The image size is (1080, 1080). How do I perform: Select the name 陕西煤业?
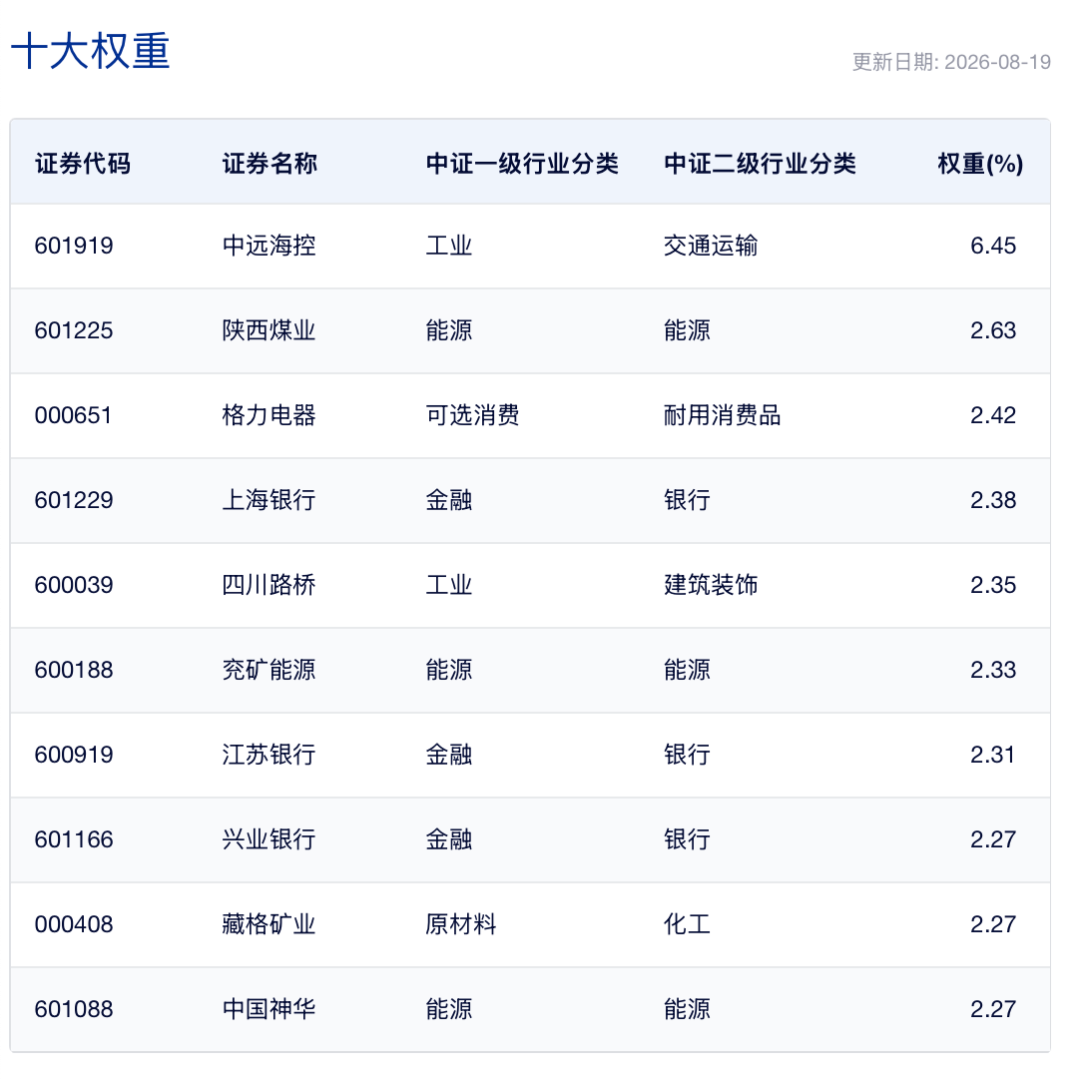point(269,331)
